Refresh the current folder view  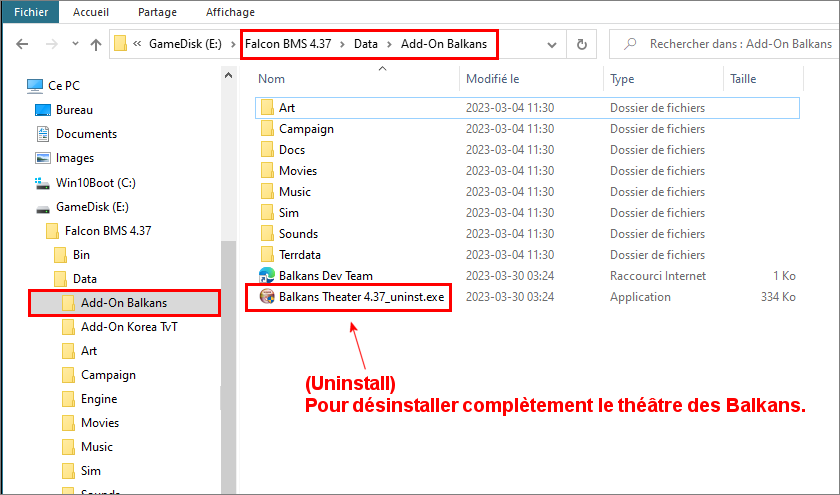coord(581,45)
